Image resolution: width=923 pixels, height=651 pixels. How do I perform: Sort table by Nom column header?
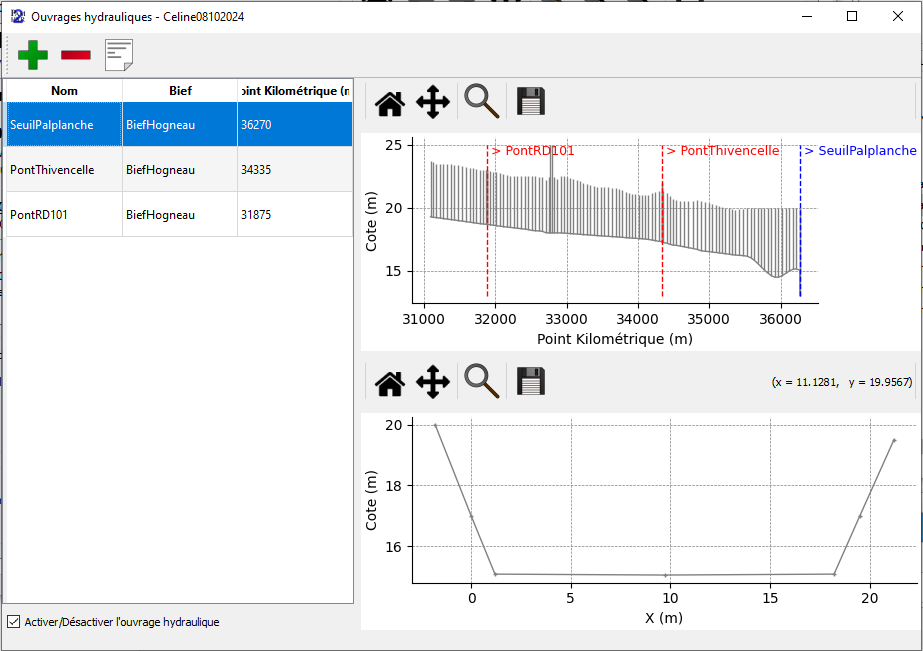coord(64,91)
